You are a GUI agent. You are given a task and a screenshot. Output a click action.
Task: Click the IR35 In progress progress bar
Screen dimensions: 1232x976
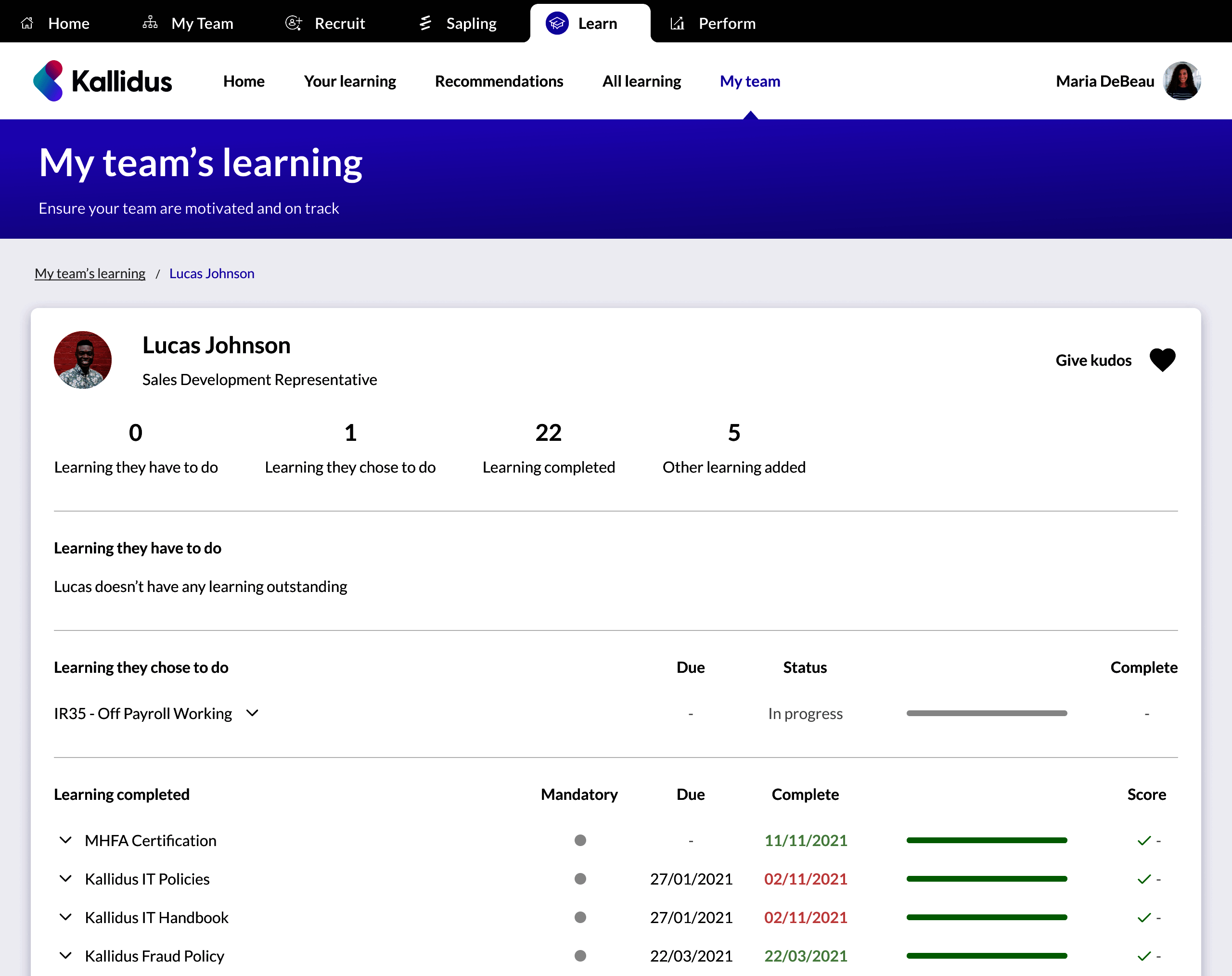(x=986, y=713)
